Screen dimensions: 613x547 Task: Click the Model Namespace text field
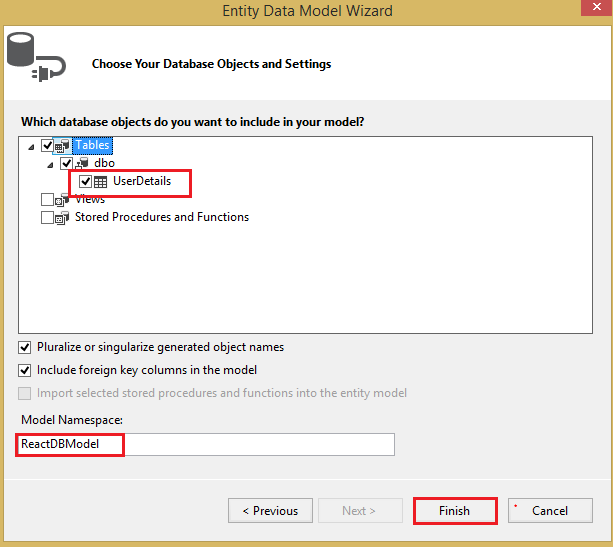[x=206, y=444]
